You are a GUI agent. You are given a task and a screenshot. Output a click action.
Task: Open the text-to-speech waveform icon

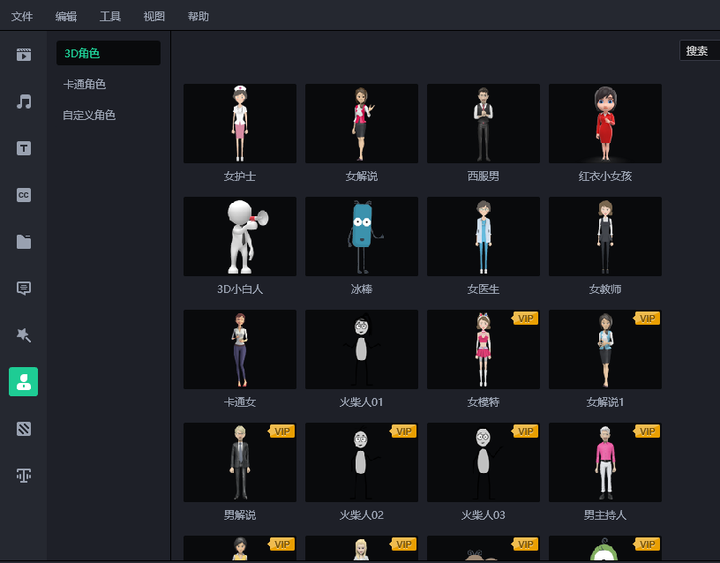click(23, 475)
